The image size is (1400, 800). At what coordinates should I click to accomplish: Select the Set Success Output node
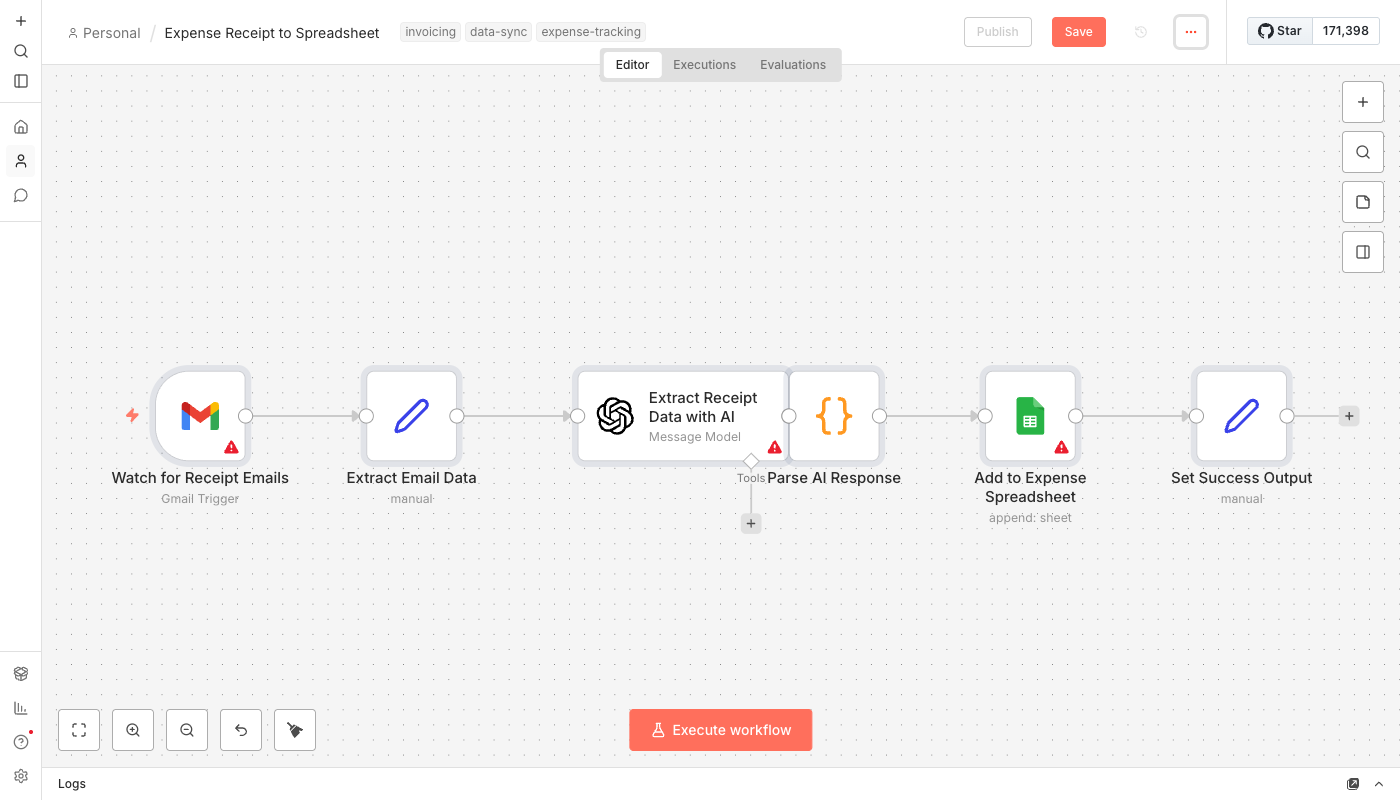click(x=1241, y=416)
